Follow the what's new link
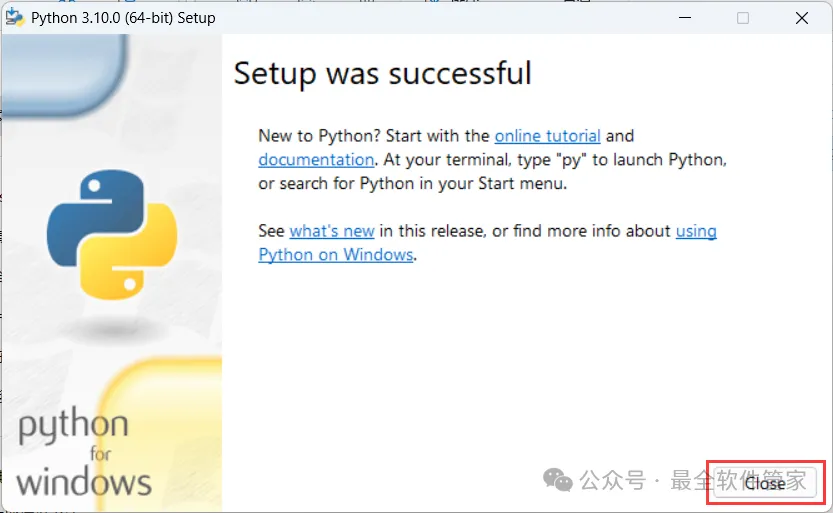Screen dimensions: 833x513 coord(332,231)
